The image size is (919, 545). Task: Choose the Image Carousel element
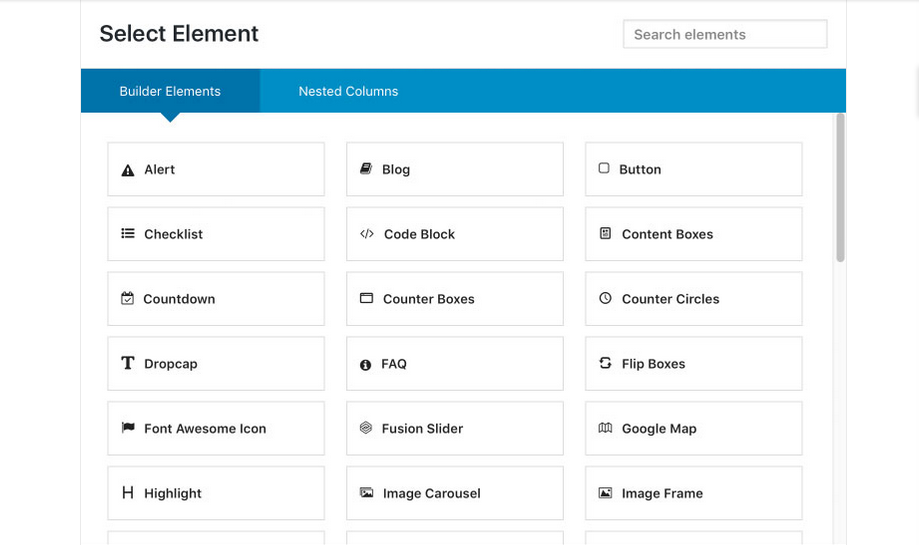tap(454, 493)
